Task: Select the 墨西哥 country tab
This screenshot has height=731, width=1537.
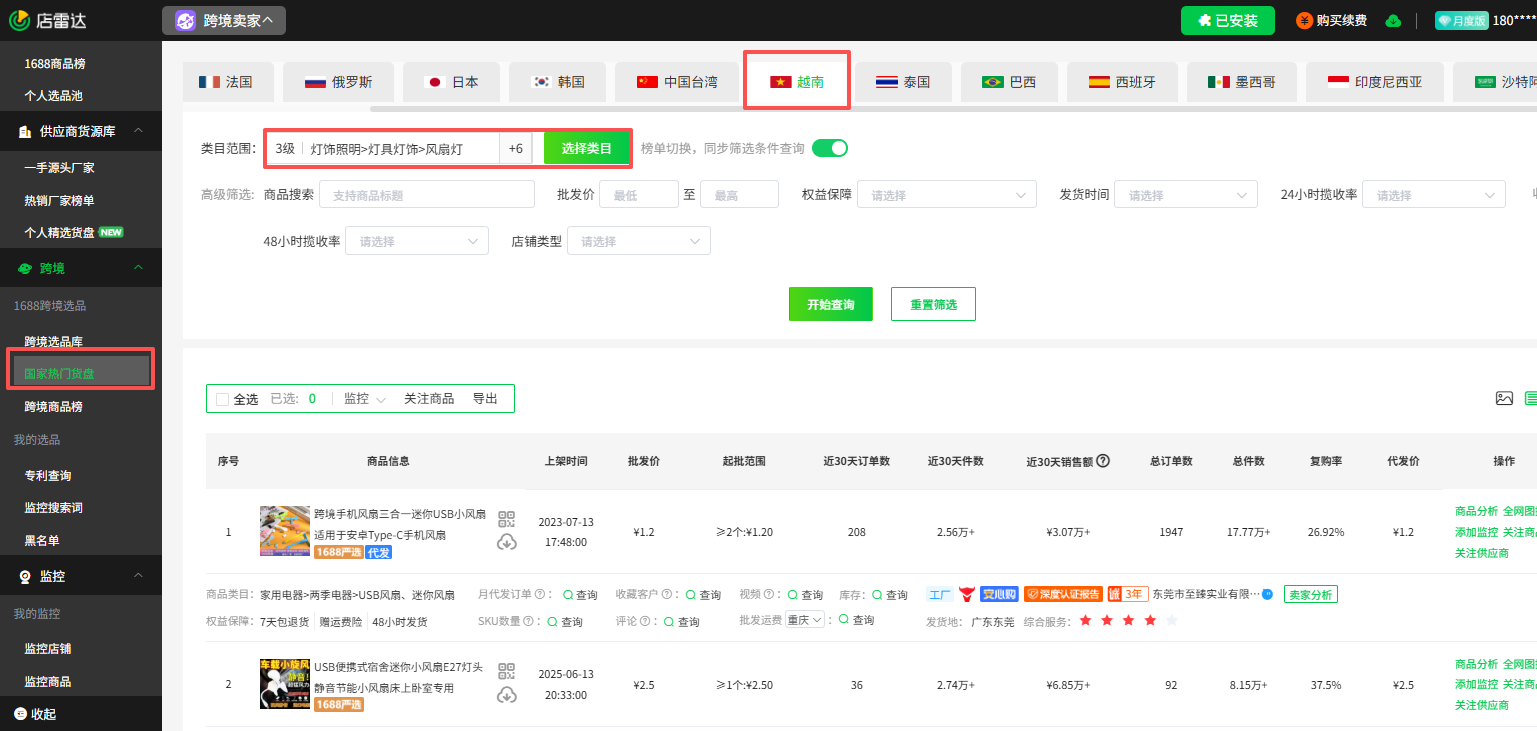Action: click(1241, 82)
